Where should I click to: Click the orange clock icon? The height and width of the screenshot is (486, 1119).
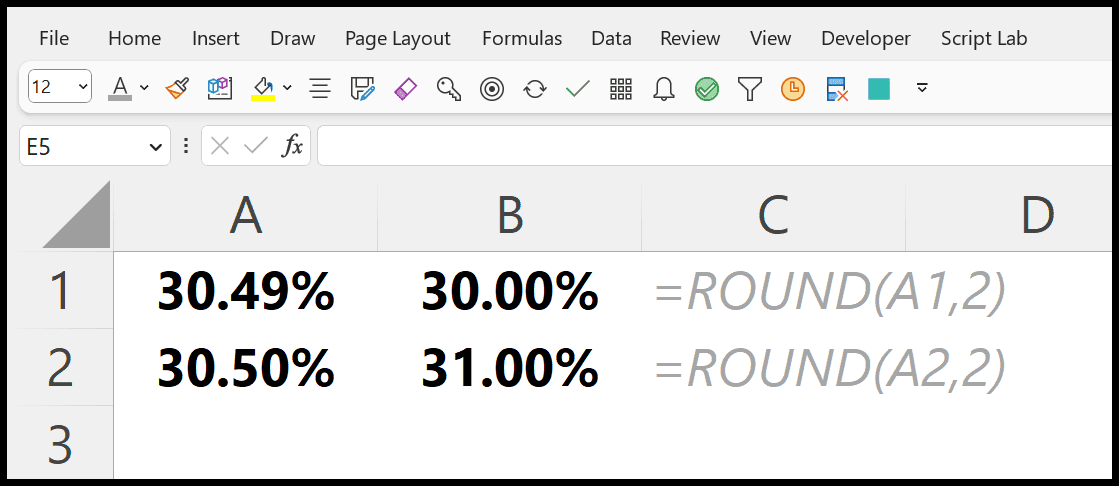pyautogui.click(x=793, y=88)
